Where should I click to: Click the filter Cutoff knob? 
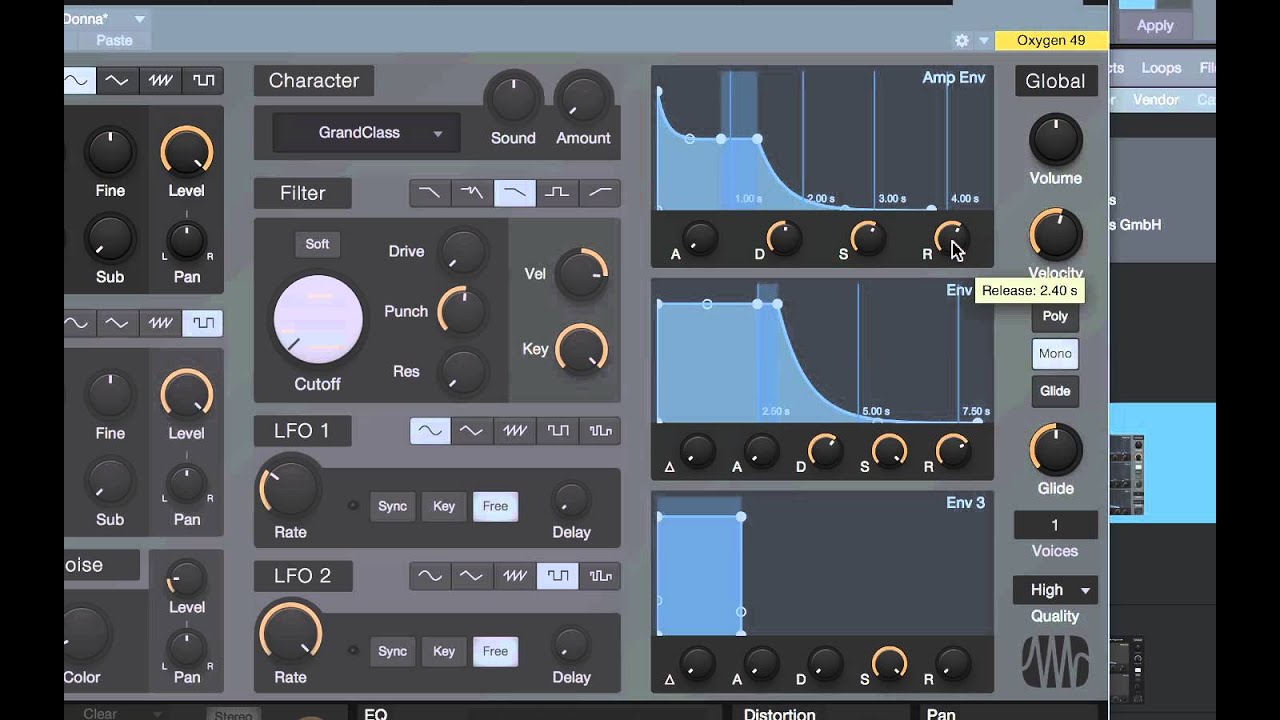pyautogui.click(x=318, y=320)
